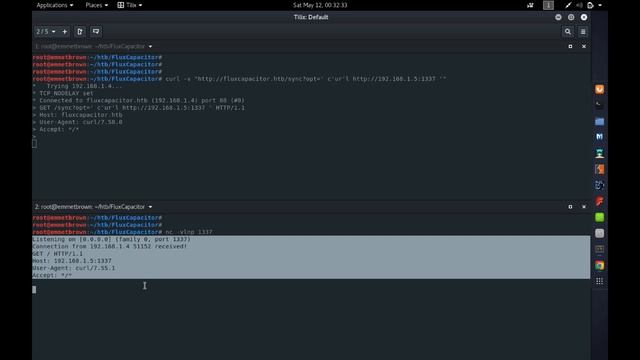
Task: Launch Firefox from the dock
Action: click(599, 89)
